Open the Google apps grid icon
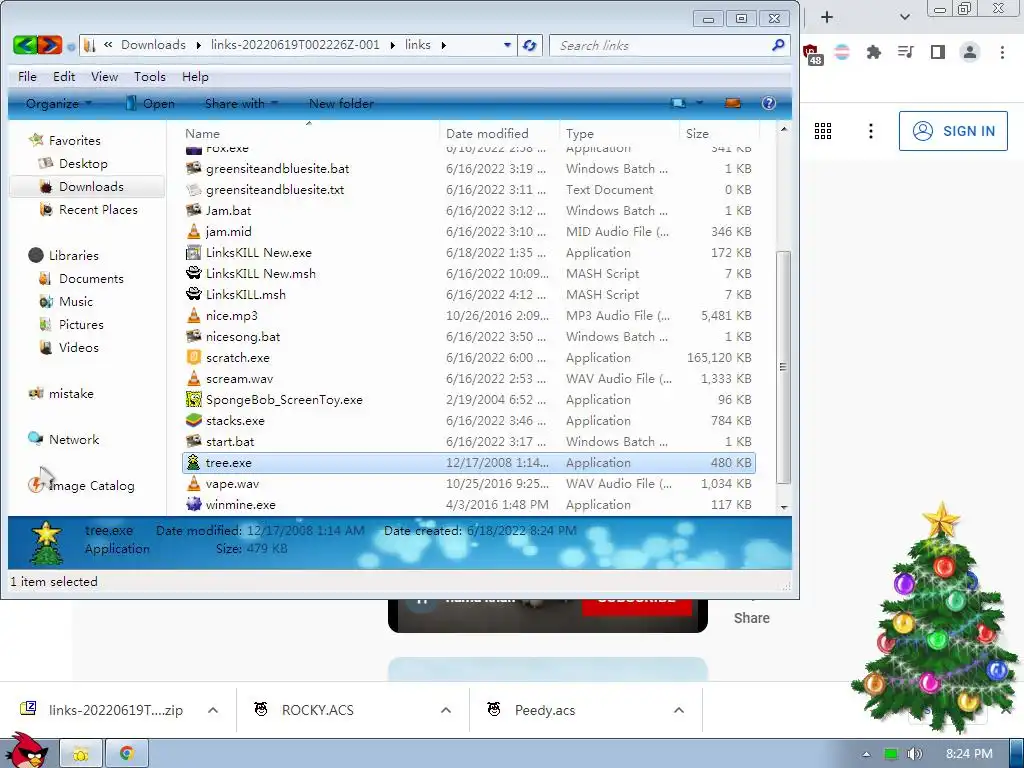Screen dimensions: 1024x768 point(823,131)
